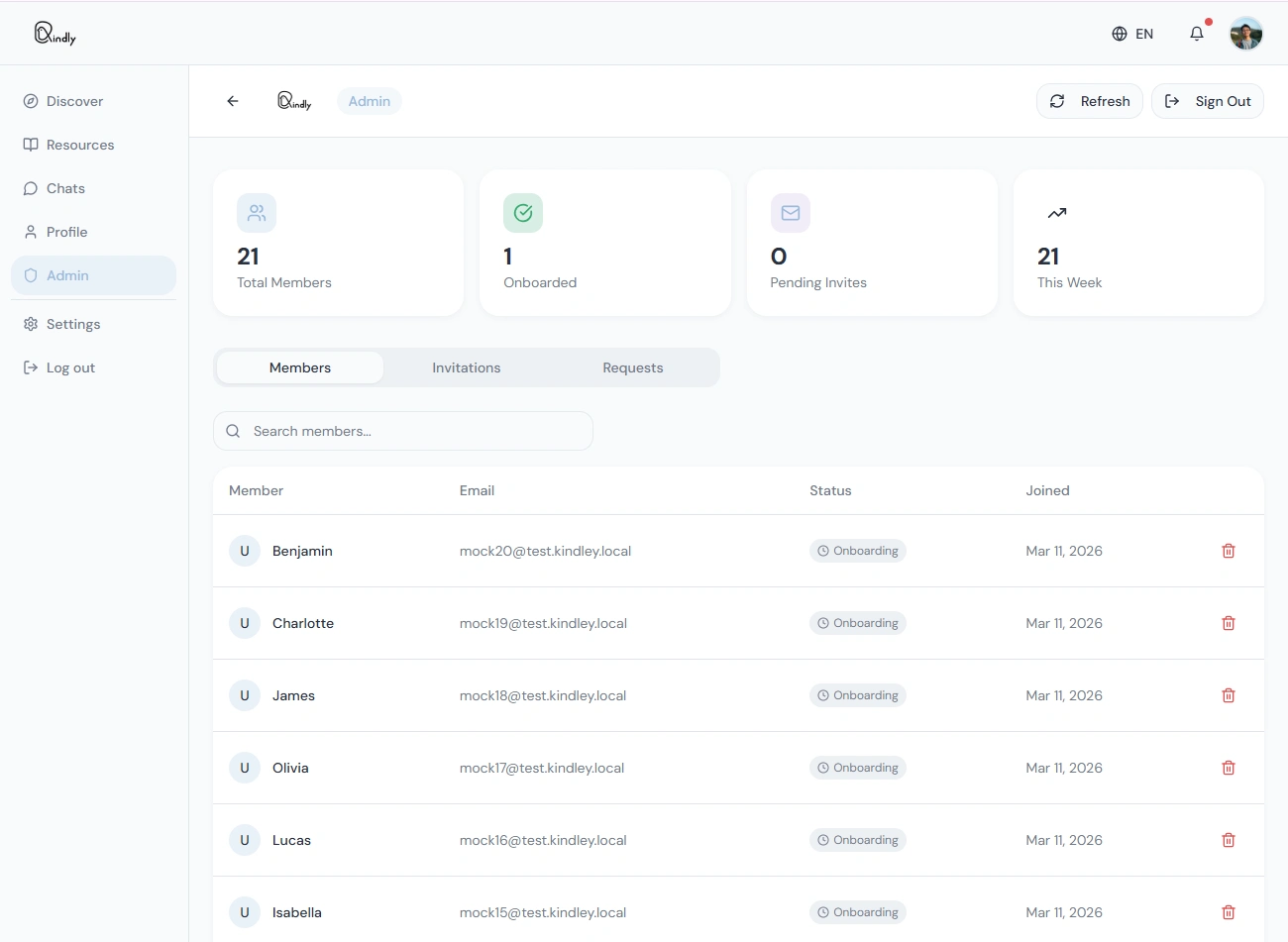Click Lucas's Onboarding status badge
This screenshot has height=942, width=1288.
[x=858, y=840]
